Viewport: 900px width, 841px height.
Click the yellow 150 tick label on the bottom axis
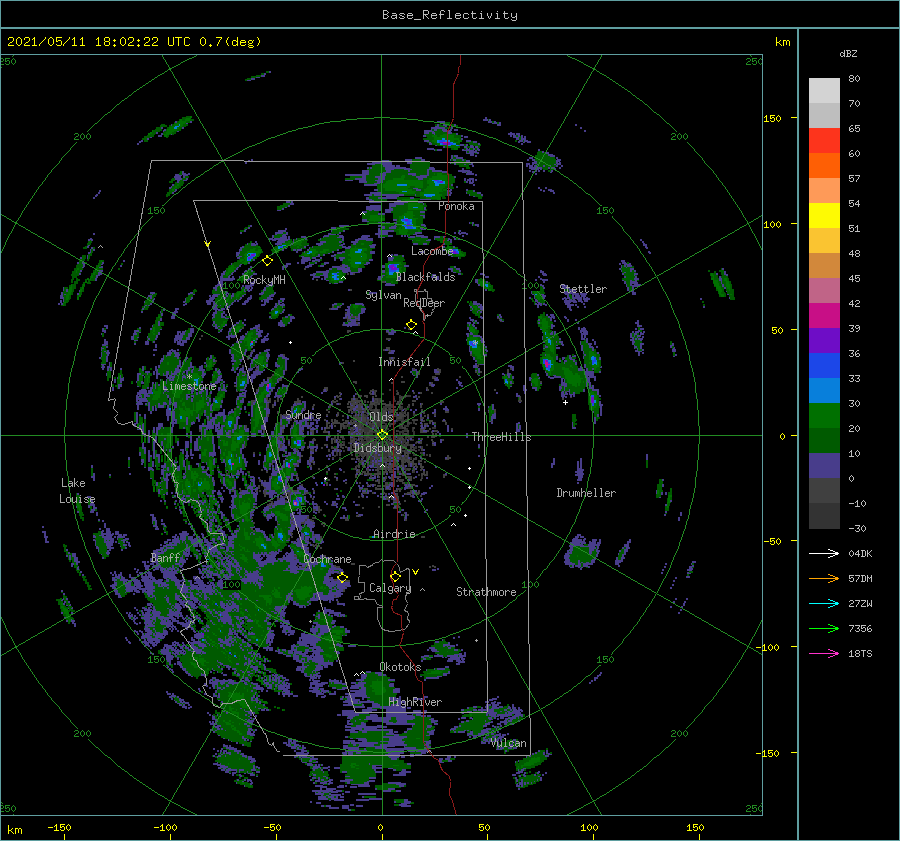pos(695,827)
